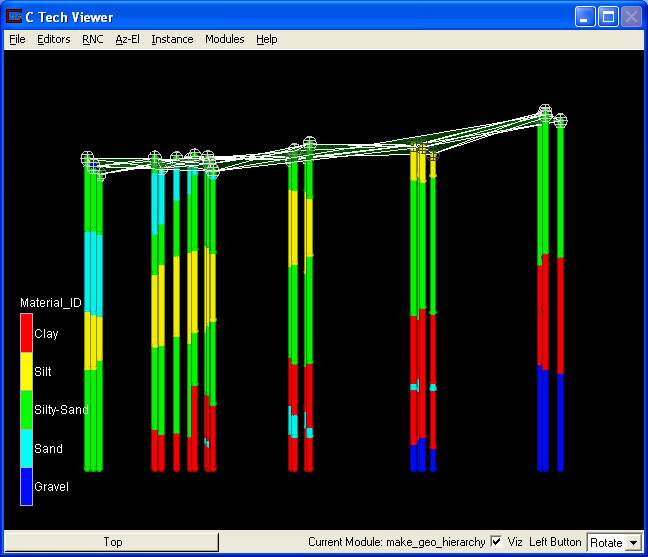Open the Rotate mouse-action dropdown
648x557 pixels.
[x=615, y=542]
